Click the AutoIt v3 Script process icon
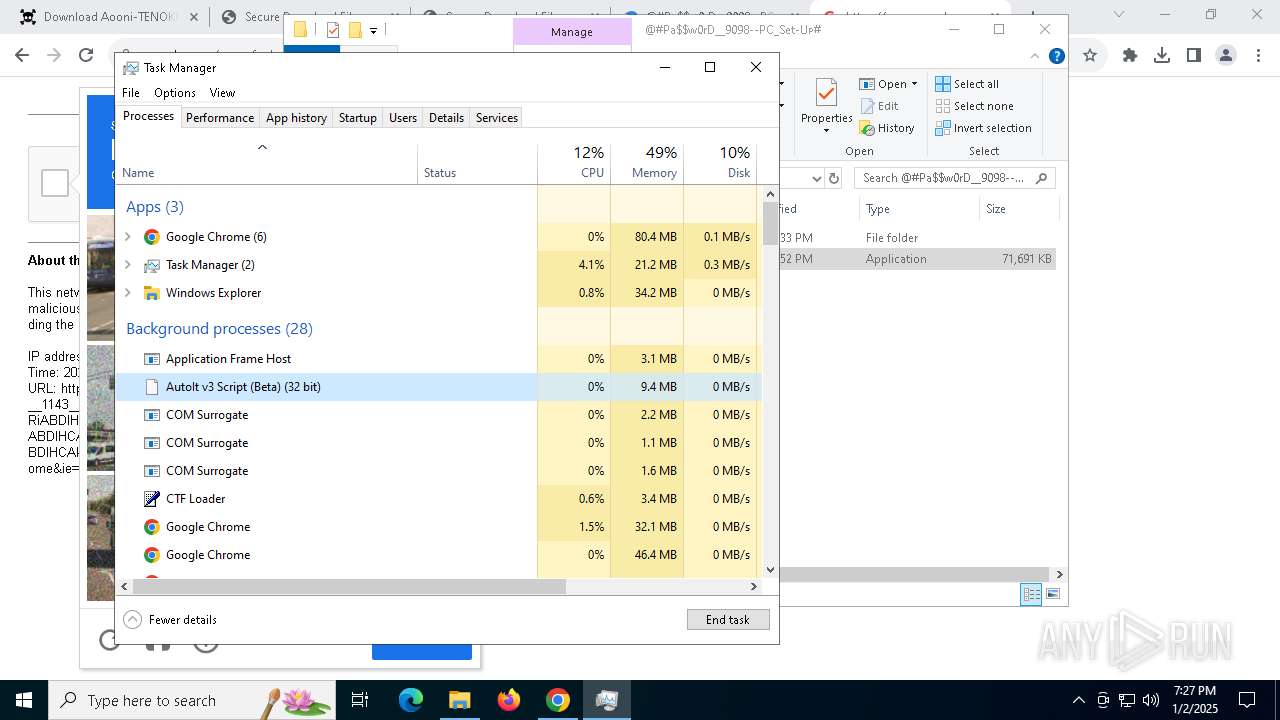Viewport: 1280px width, 720px height. pyautogui.click(x=152, y=387)
